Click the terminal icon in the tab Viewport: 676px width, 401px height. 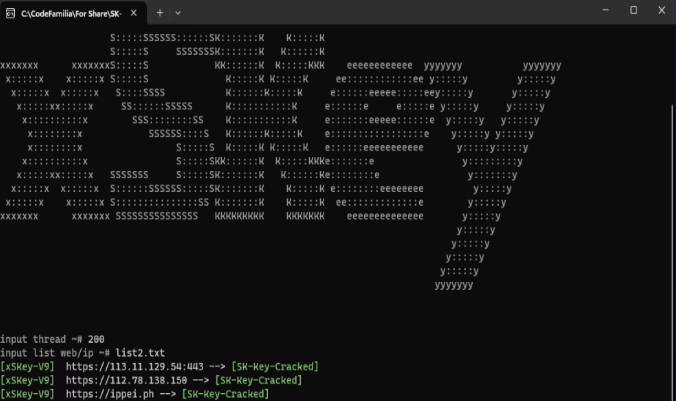(10, 13)
